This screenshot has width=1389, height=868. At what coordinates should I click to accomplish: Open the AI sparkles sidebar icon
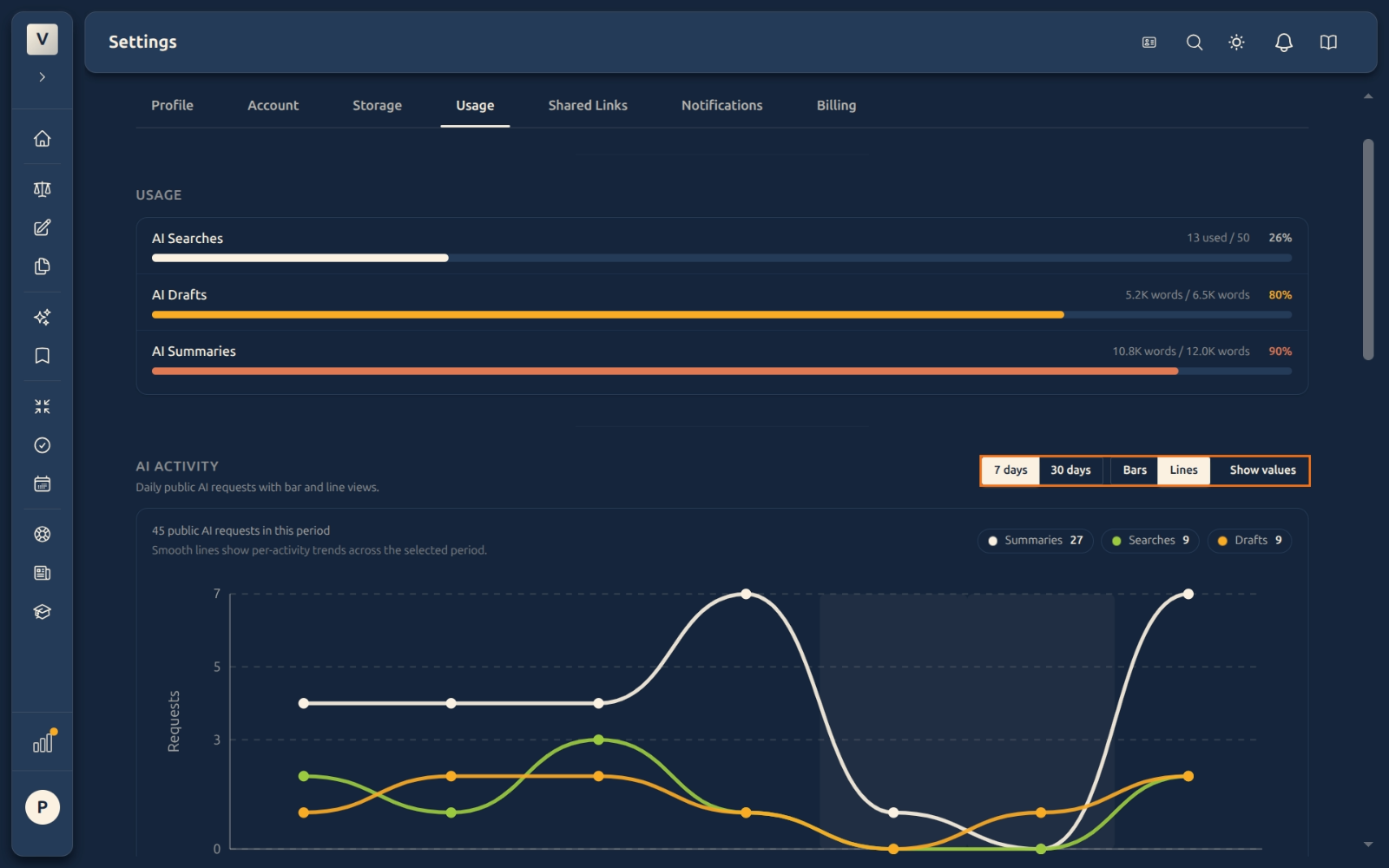click(42, 317)
